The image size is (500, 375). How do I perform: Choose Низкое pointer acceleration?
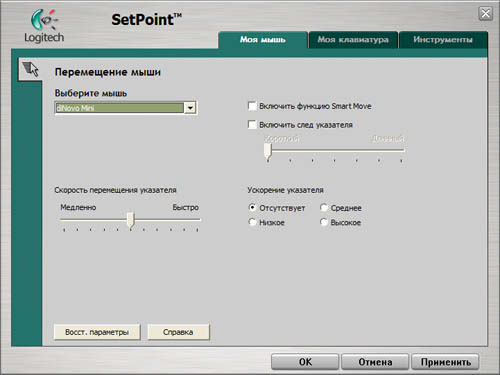click(252, 222)
